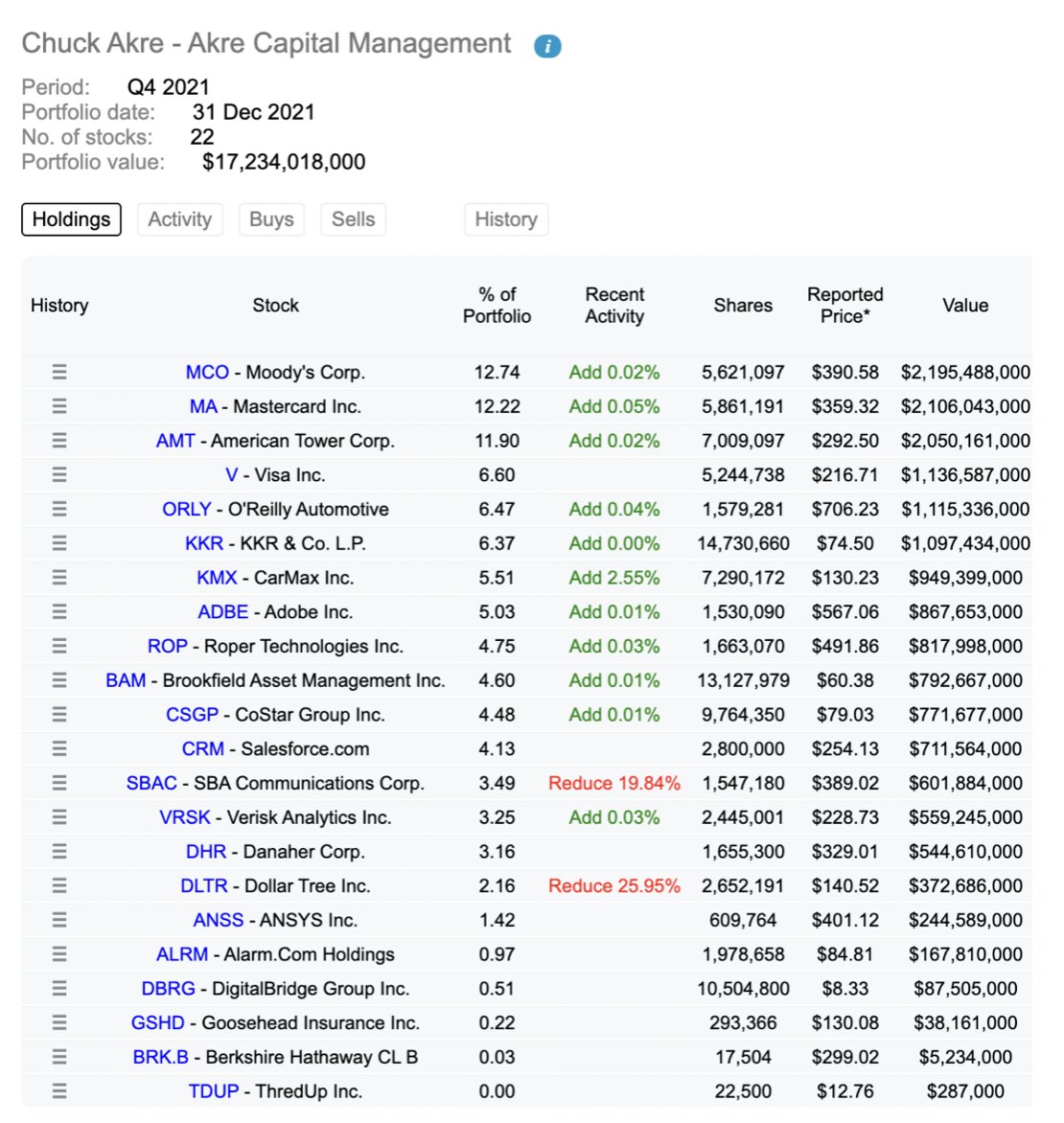Open history icon for American Tower Corp. row
The height and width of the screenshot is (1123, 1064).
point(59,441)
